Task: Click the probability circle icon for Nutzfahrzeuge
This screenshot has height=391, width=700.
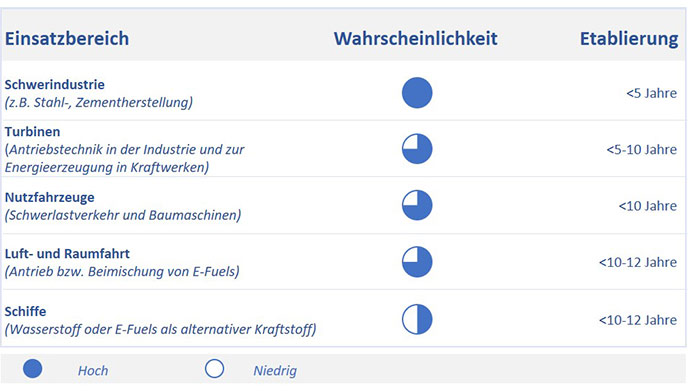Action: click(417, 205)
